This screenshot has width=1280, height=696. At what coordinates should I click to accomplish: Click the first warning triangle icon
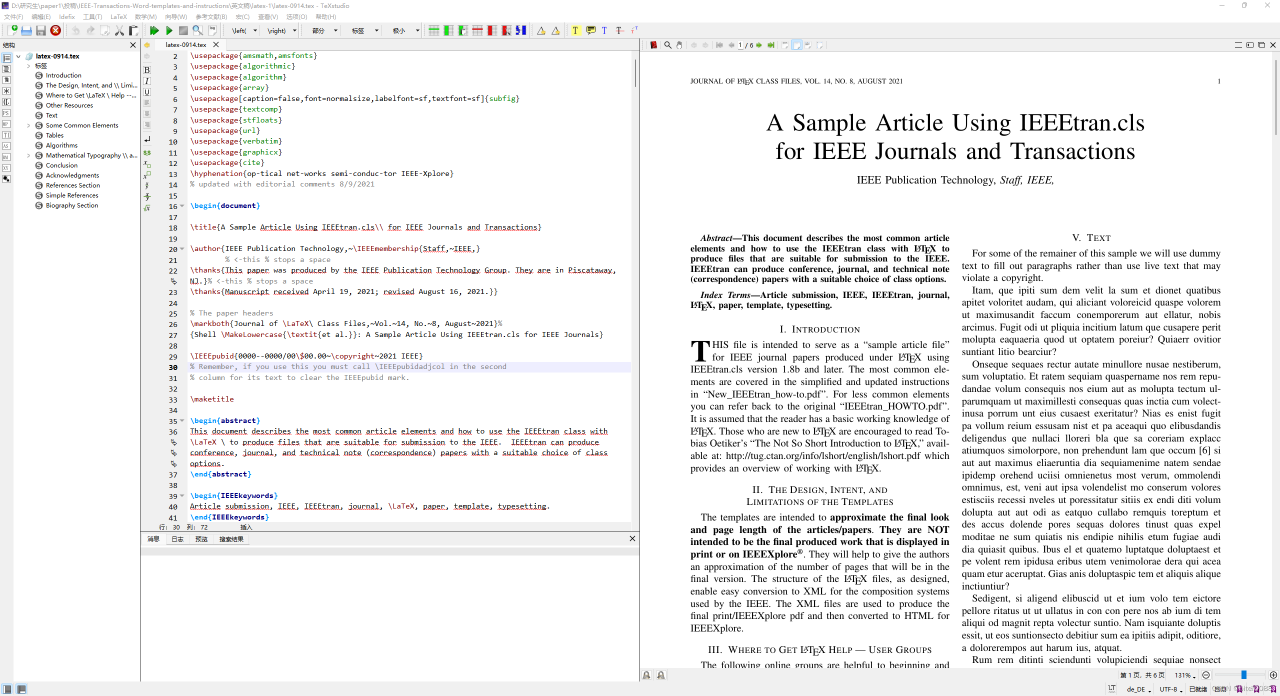click(541, 31)
